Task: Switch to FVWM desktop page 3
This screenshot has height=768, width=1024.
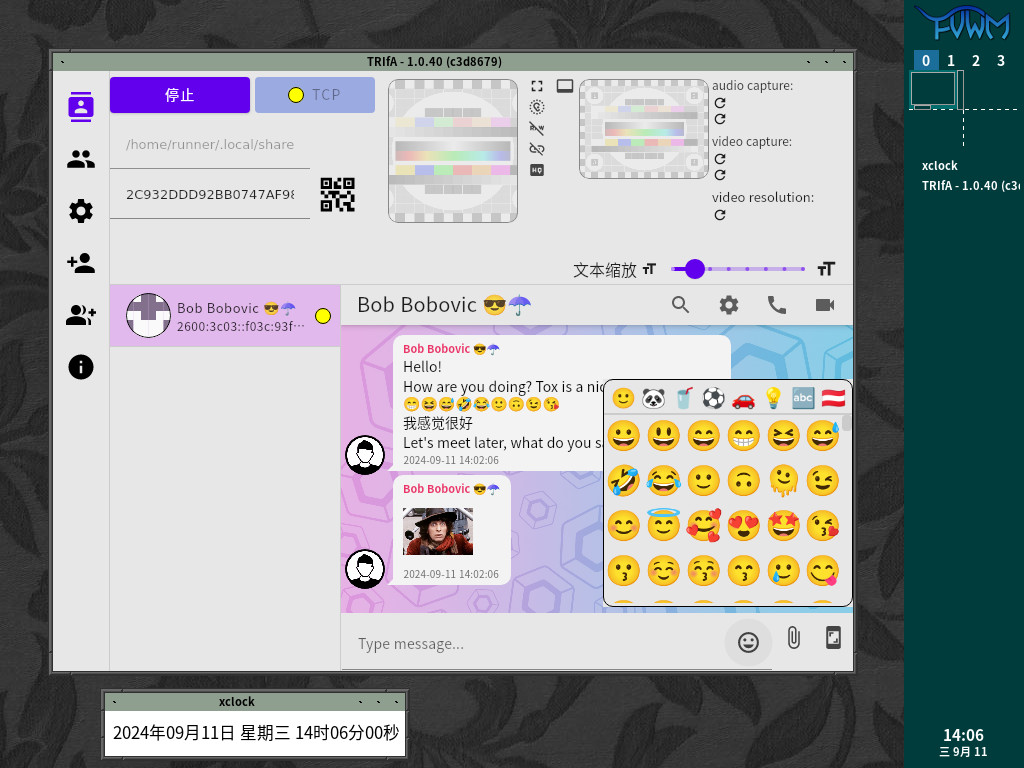Action: tap(1000, 61)
